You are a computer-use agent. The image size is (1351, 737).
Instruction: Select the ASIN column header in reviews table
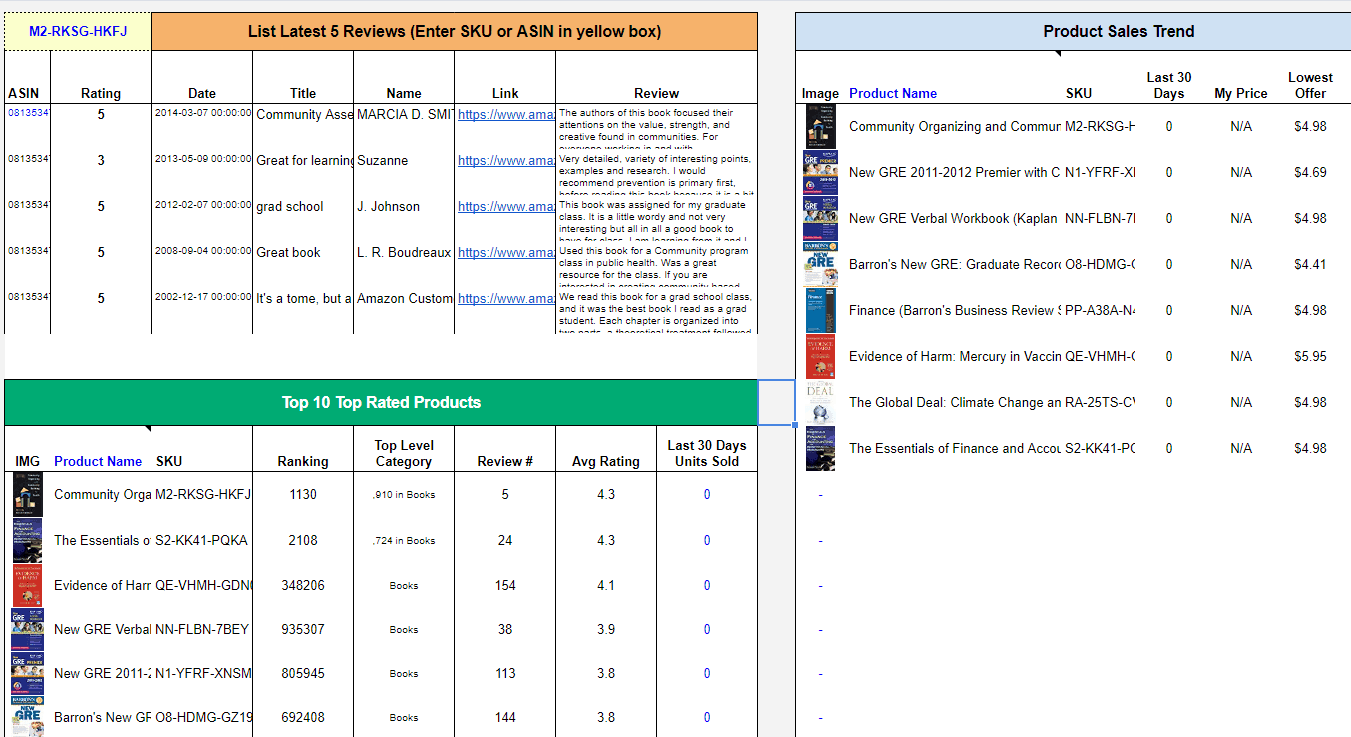[x=23, y=93]
